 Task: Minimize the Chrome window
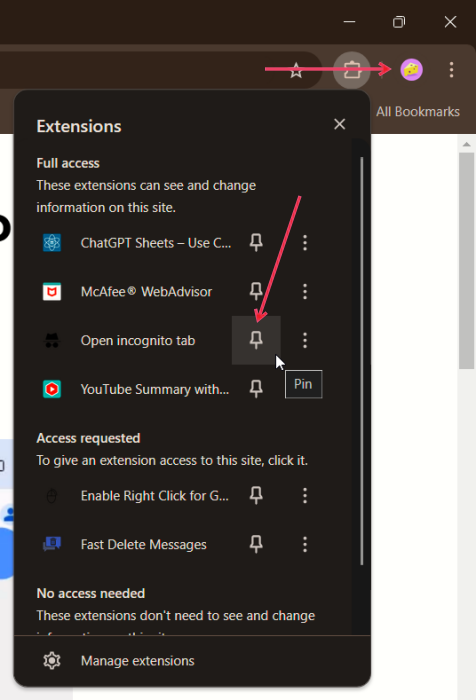tap(350, 21)
